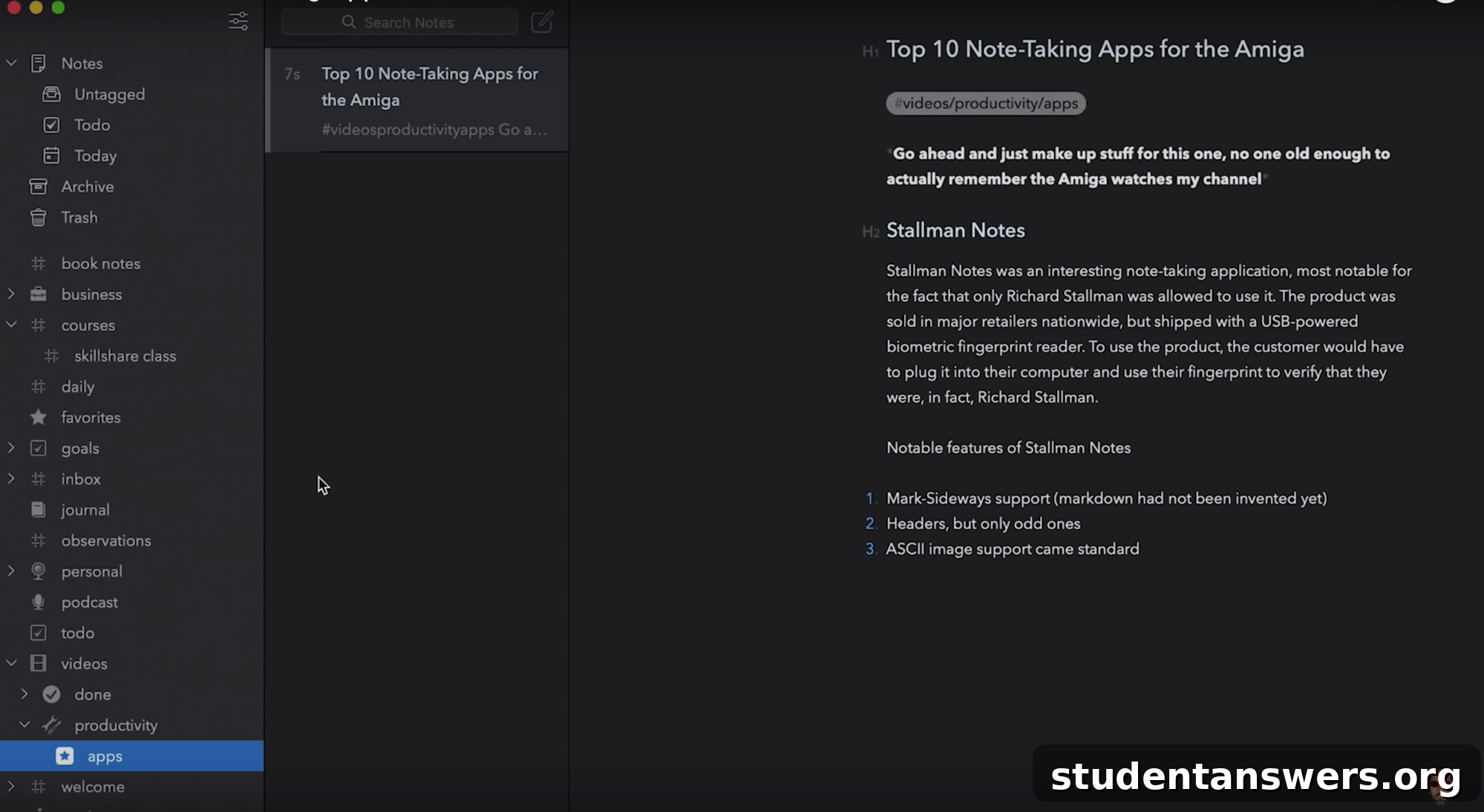Screen dimensions: 1484x812
Task: Expand the personal tag chevron
Action: tap(11, 571)
